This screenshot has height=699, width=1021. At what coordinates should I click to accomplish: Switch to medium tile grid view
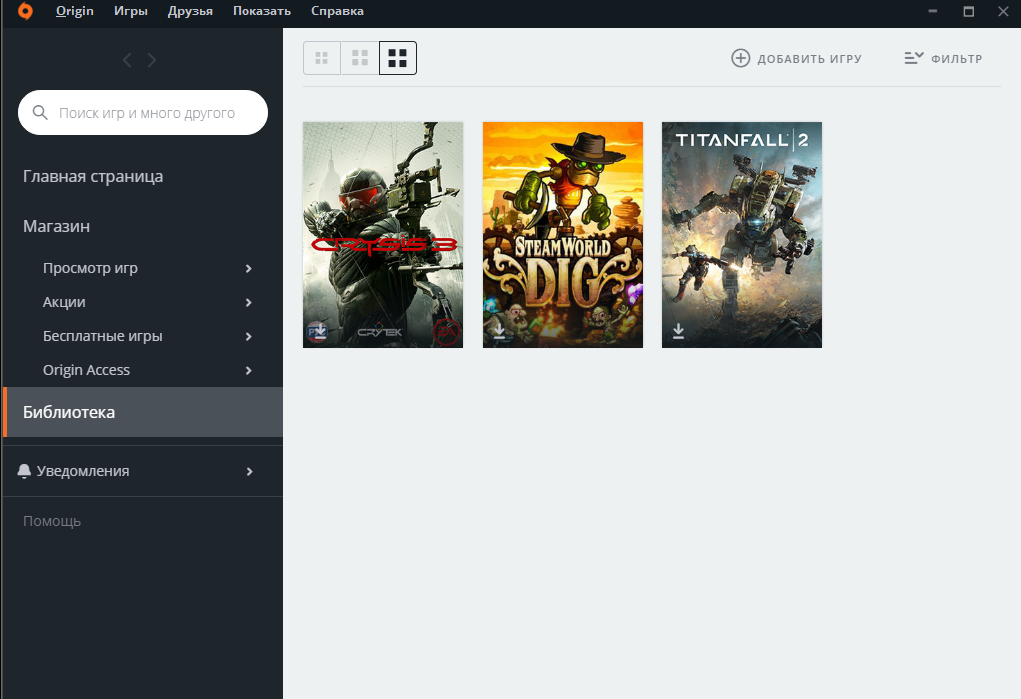360,58
